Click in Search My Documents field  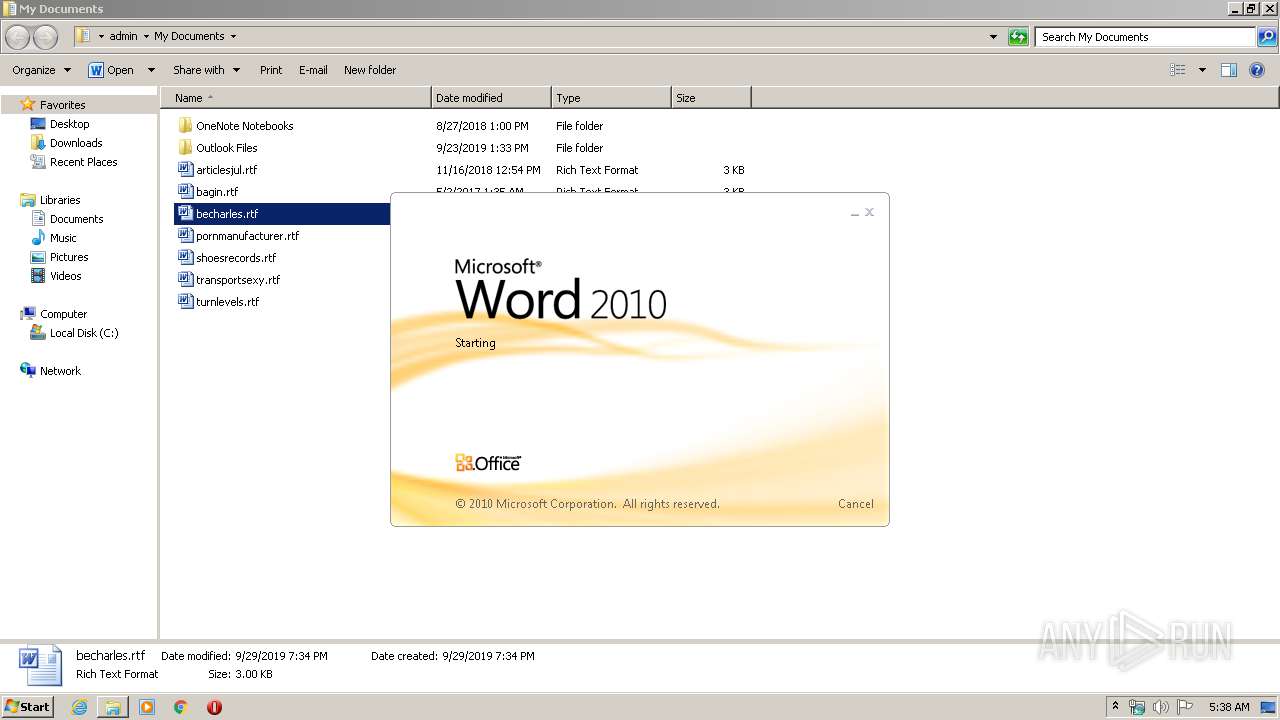pos(1146,37)
